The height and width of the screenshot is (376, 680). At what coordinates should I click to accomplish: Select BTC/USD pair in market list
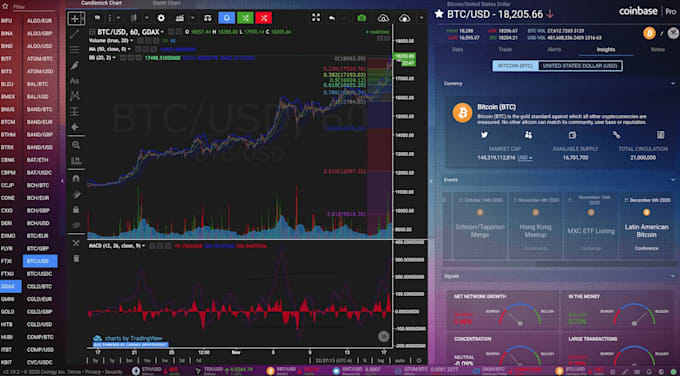pyautogui.click(x=40, y=261)
